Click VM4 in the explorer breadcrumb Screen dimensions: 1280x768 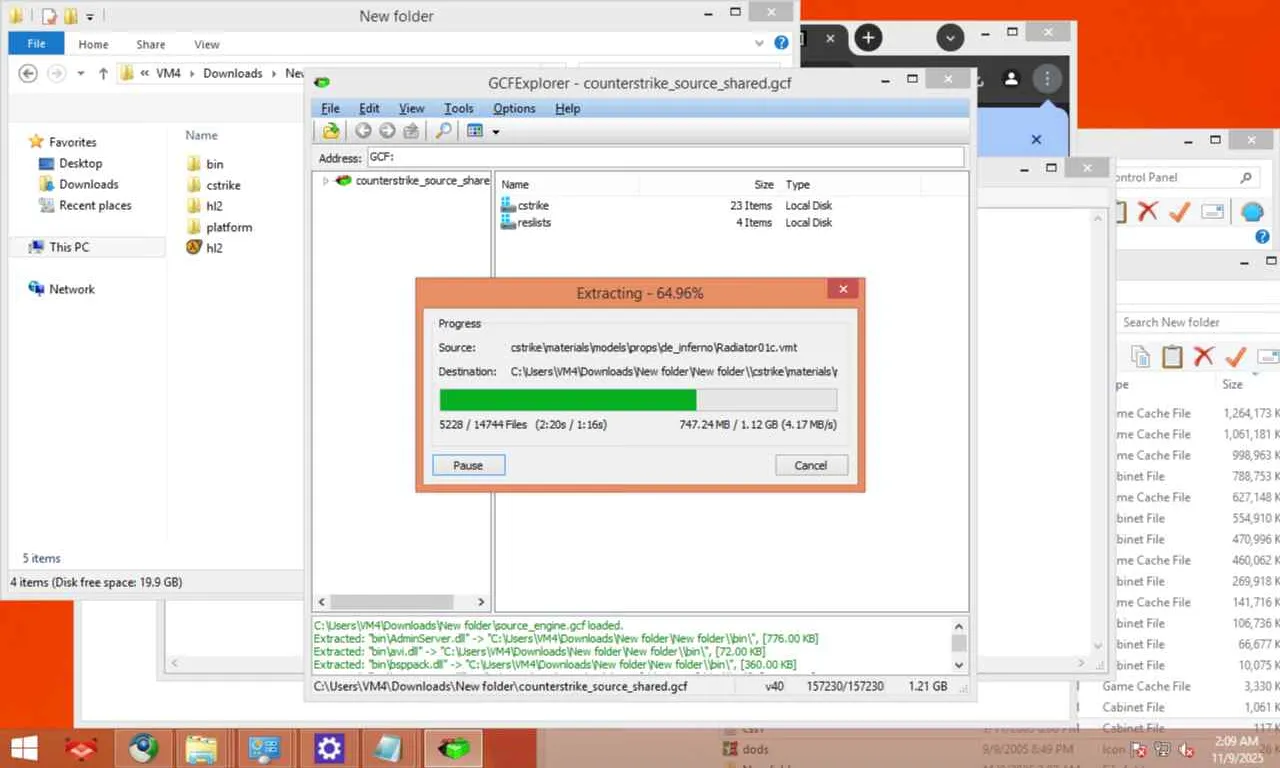click(169, 73)
